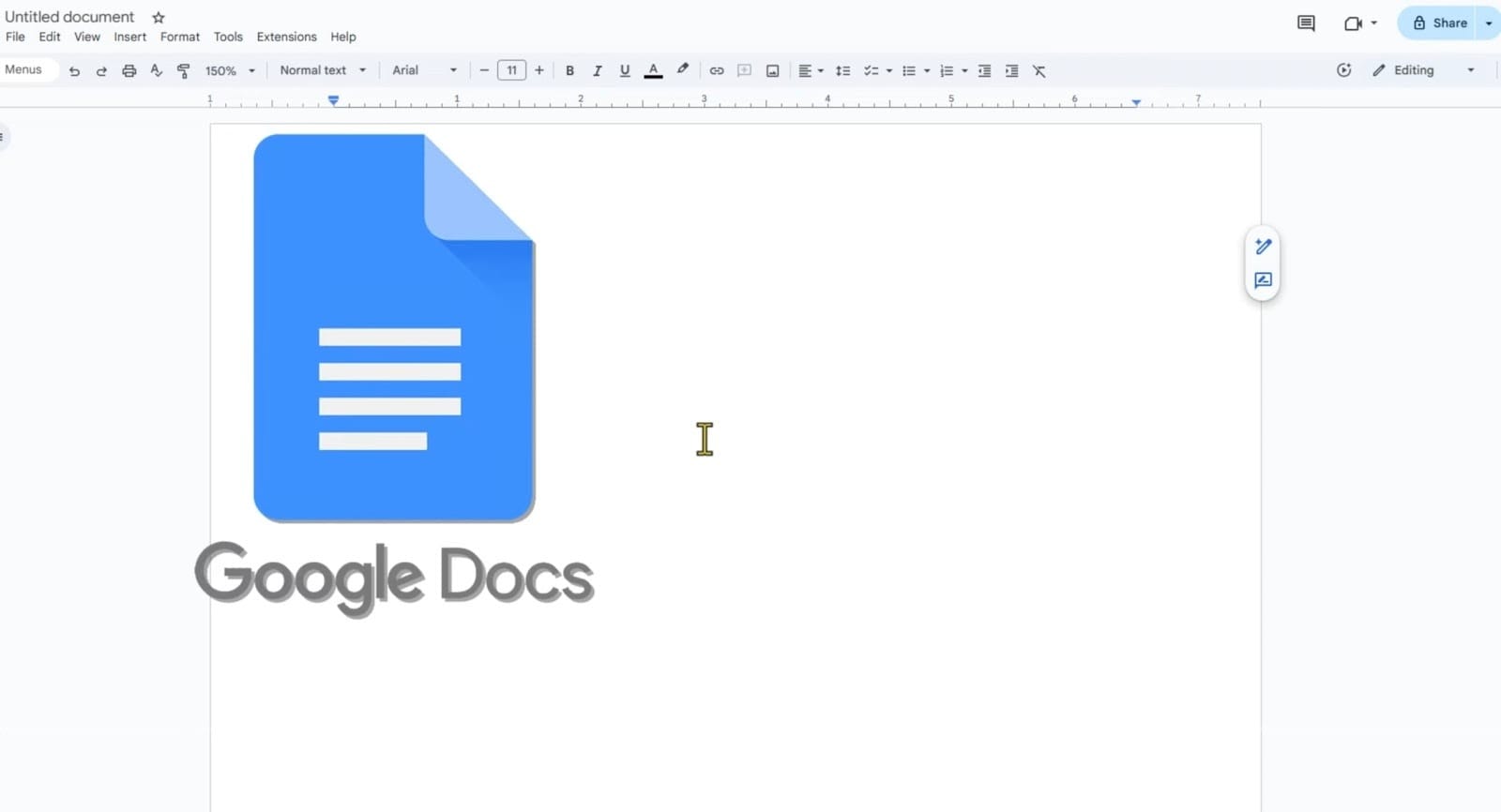The height and width of the screenshot is (812, 1501).
Task: Open the Extensions menu
Action: click(286, 37)
